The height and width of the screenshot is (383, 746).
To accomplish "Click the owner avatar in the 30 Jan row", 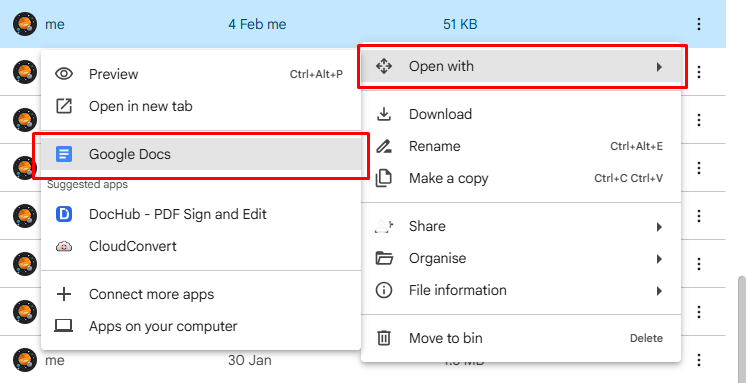I will point(25,360).
